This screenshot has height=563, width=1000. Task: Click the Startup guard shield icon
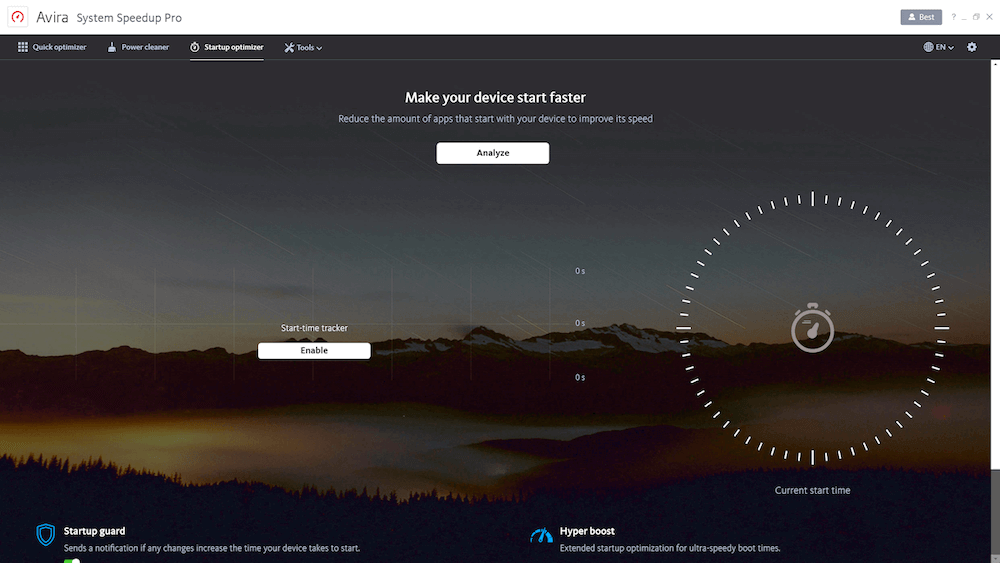point(46,535)
